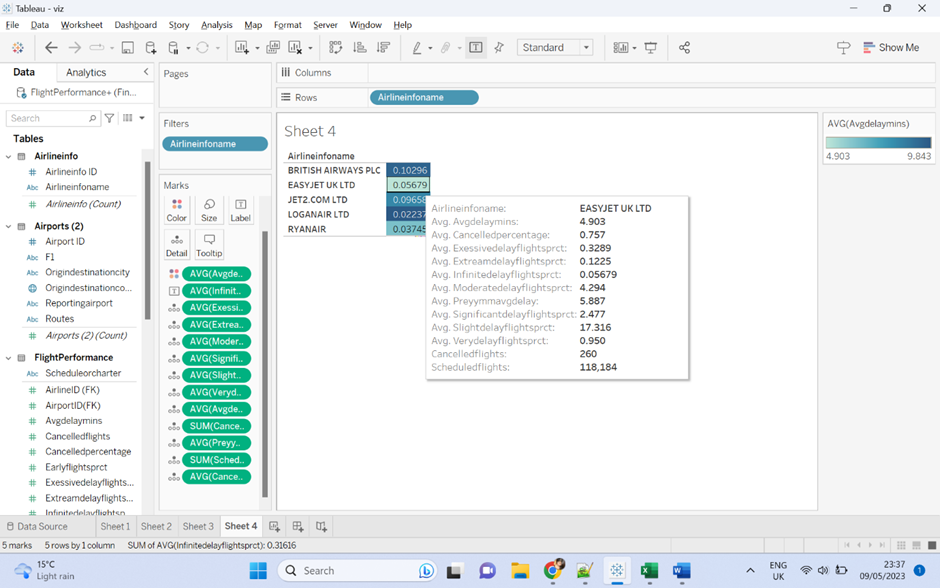Click the Label shelf icon
Viewport: 940px width, 588px height.
(x=240, y=211)
